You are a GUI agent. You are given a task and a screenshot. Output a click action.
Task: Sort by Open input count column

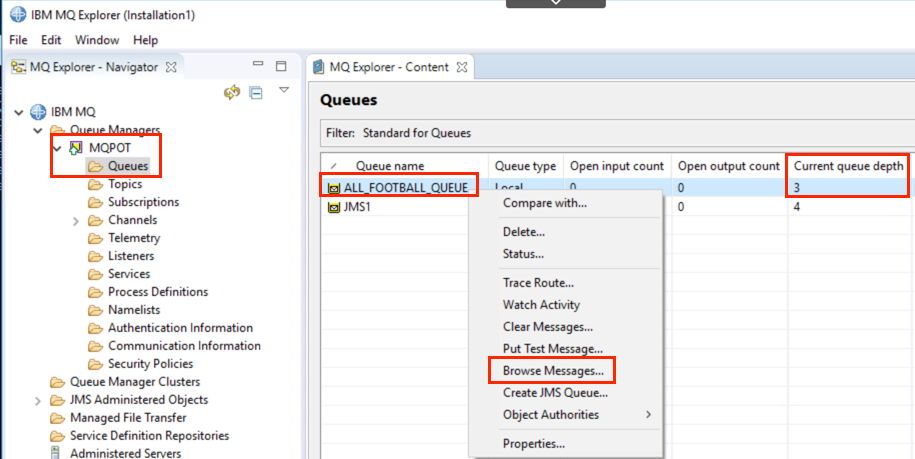[617, 167]
